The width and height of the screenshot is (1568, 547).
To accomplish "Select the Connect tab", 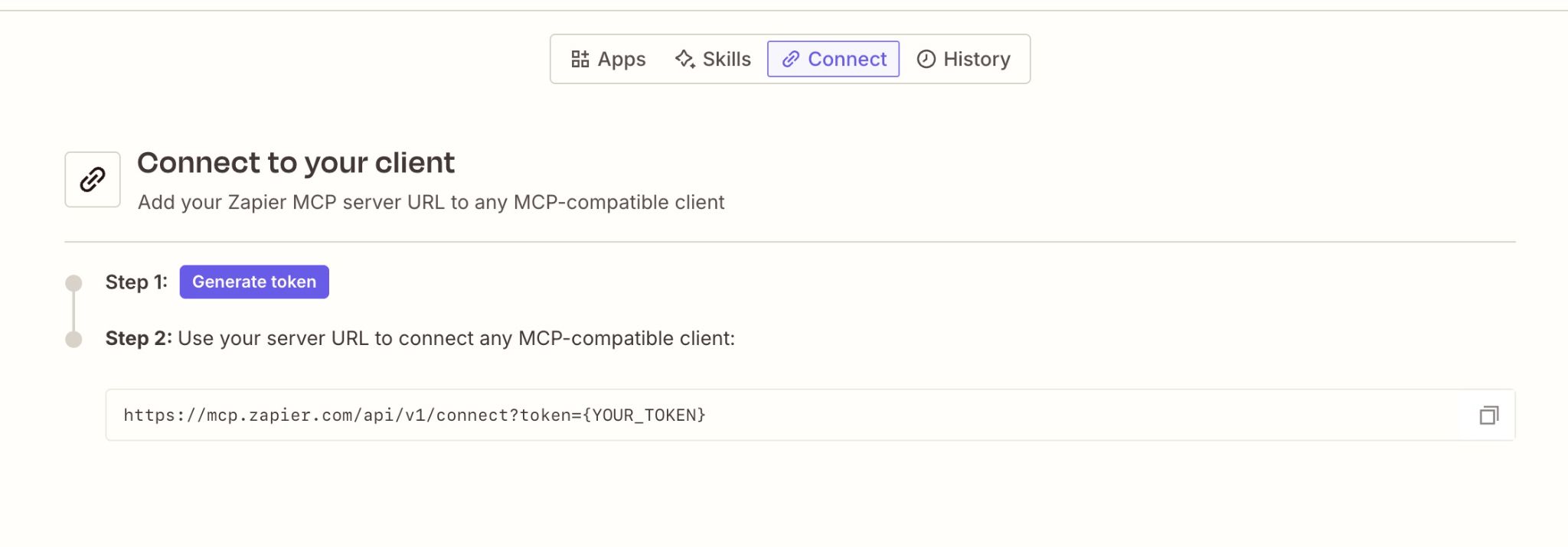I will pyautogui.click(x=833, y=59).
